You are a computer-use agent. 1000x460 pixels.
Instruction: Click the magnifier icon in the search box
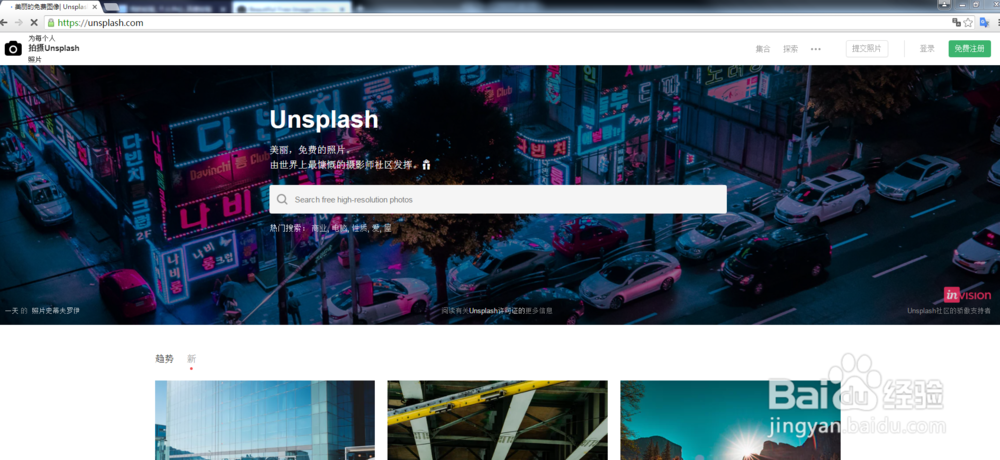[x=282, y=200]
